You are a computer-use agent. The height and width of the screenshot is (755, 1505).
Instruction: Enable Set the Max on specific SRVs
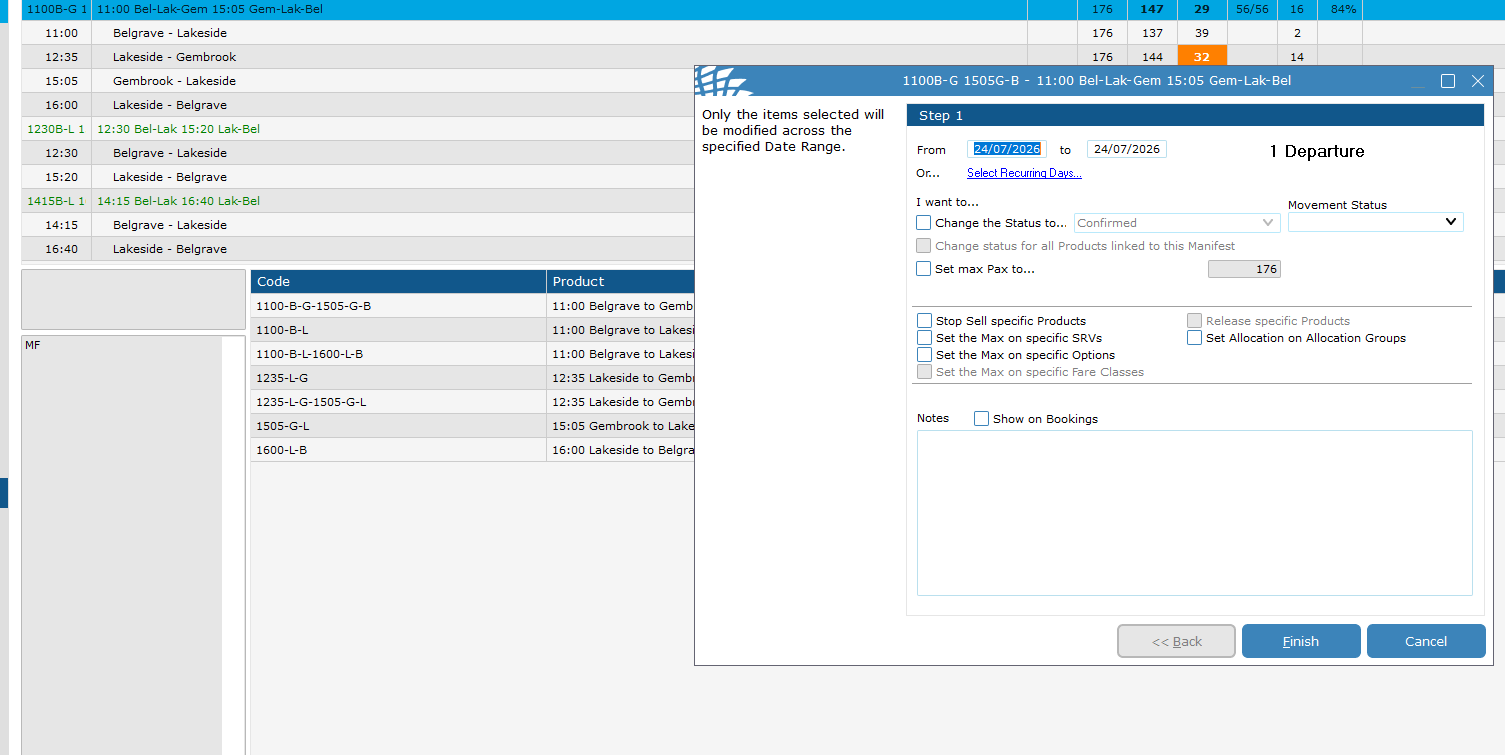(x=924, y=338)
